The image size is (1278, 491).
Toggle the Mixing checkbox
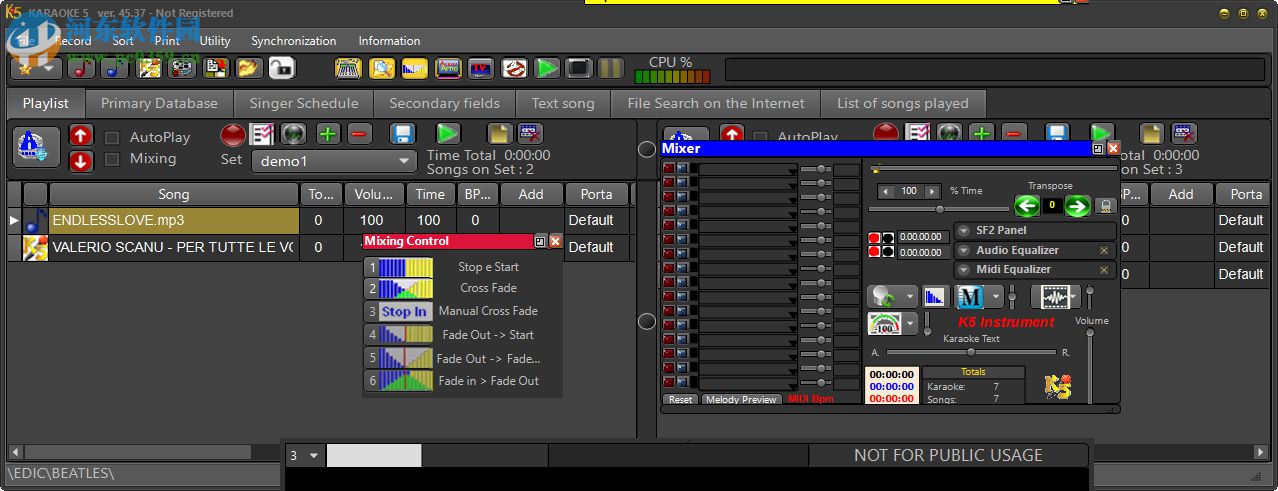point(112,159)
